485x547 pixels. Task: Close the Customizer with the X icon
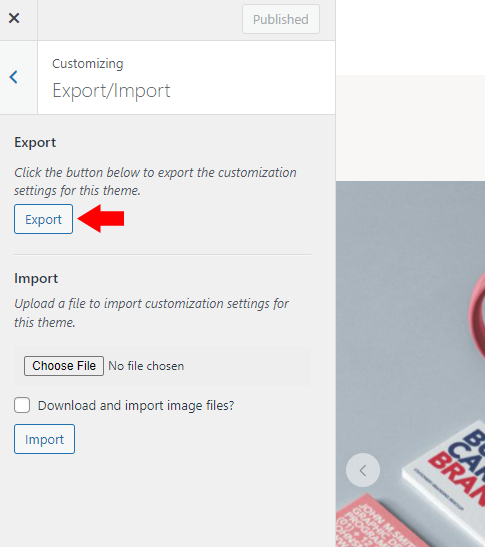click(x=14, y=18)
